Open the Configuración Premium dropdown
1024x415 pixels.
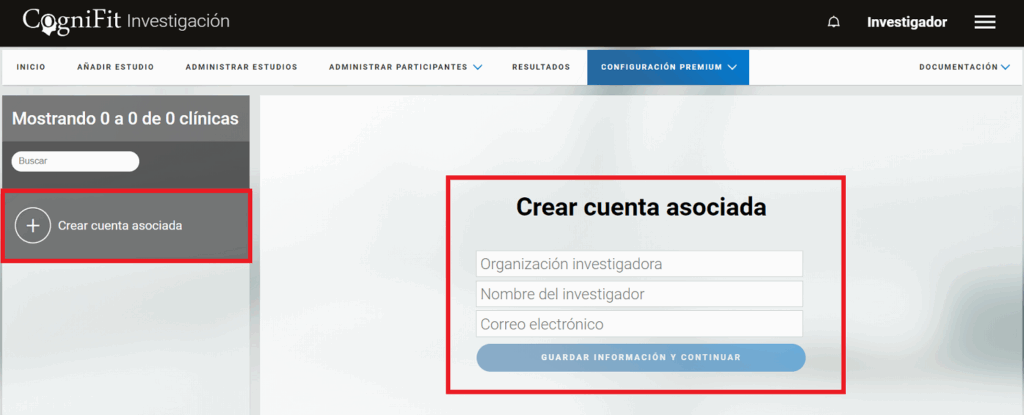coord(668,67)
